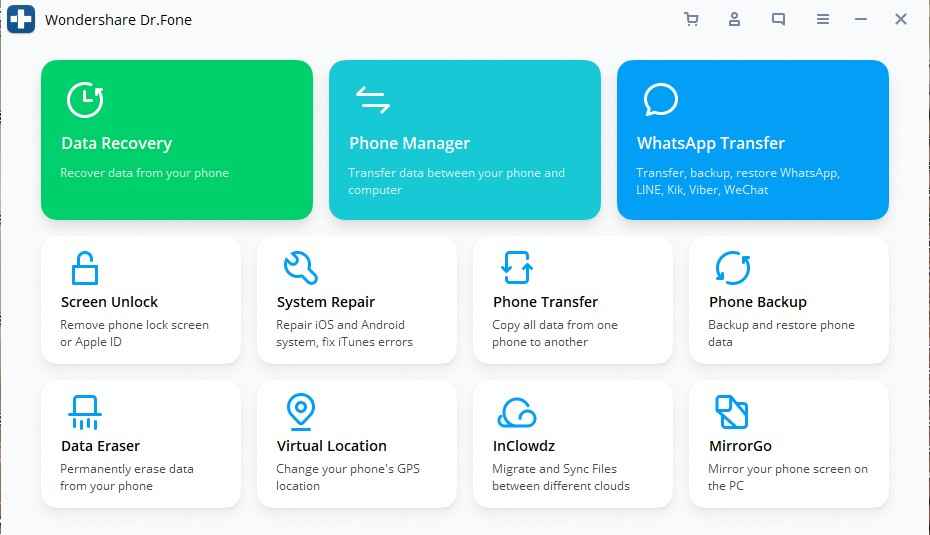Click "Copy all data from one phone" text
The image size is (930, 535).
pyautogui.click(x=555, y=333)
